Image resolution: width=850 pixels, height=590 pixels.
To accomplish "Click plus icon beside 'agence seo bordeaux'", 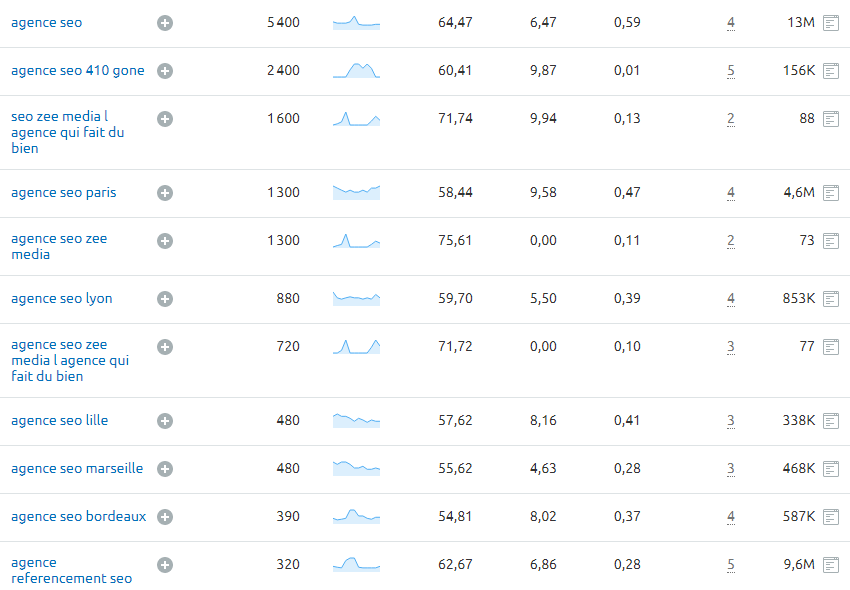I will click(165, 517).
